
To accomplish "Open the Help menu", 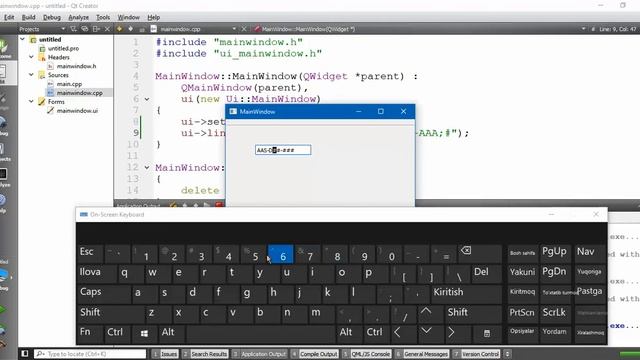I will [153, 17].
